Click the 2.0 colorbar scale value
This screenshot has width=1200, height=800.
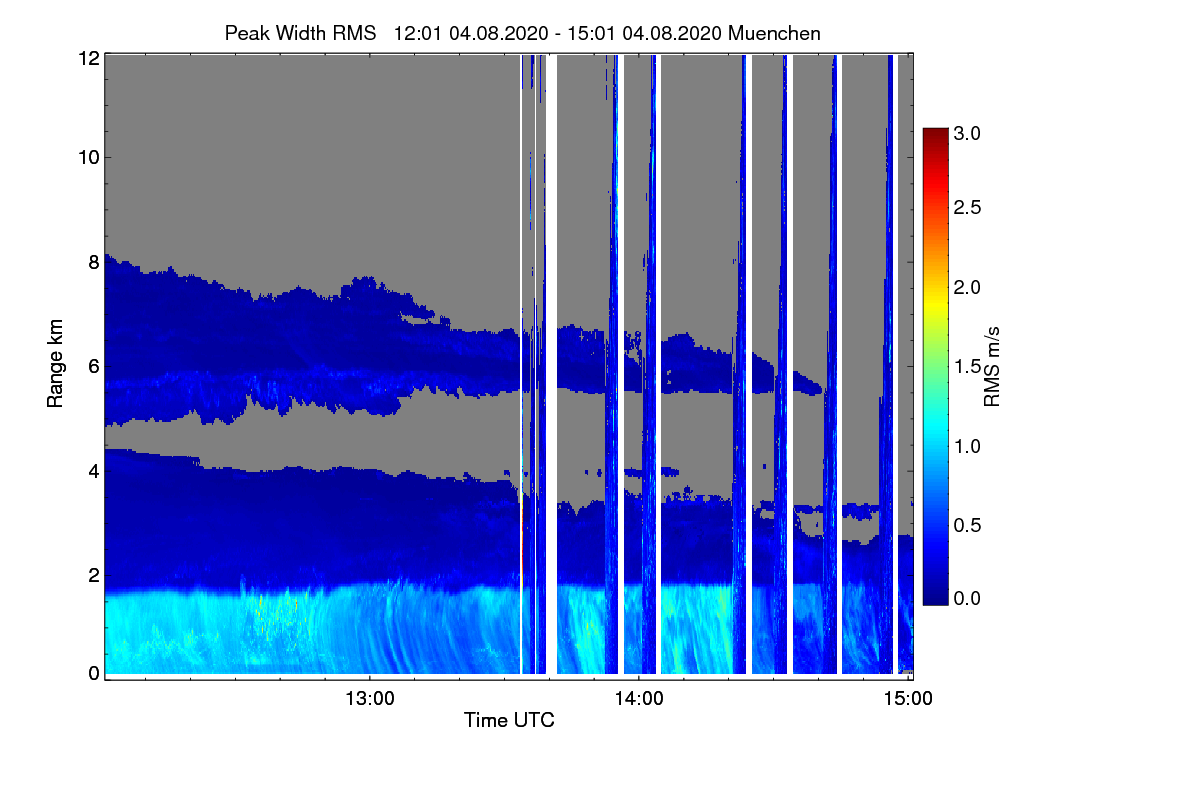pos(968,288)
